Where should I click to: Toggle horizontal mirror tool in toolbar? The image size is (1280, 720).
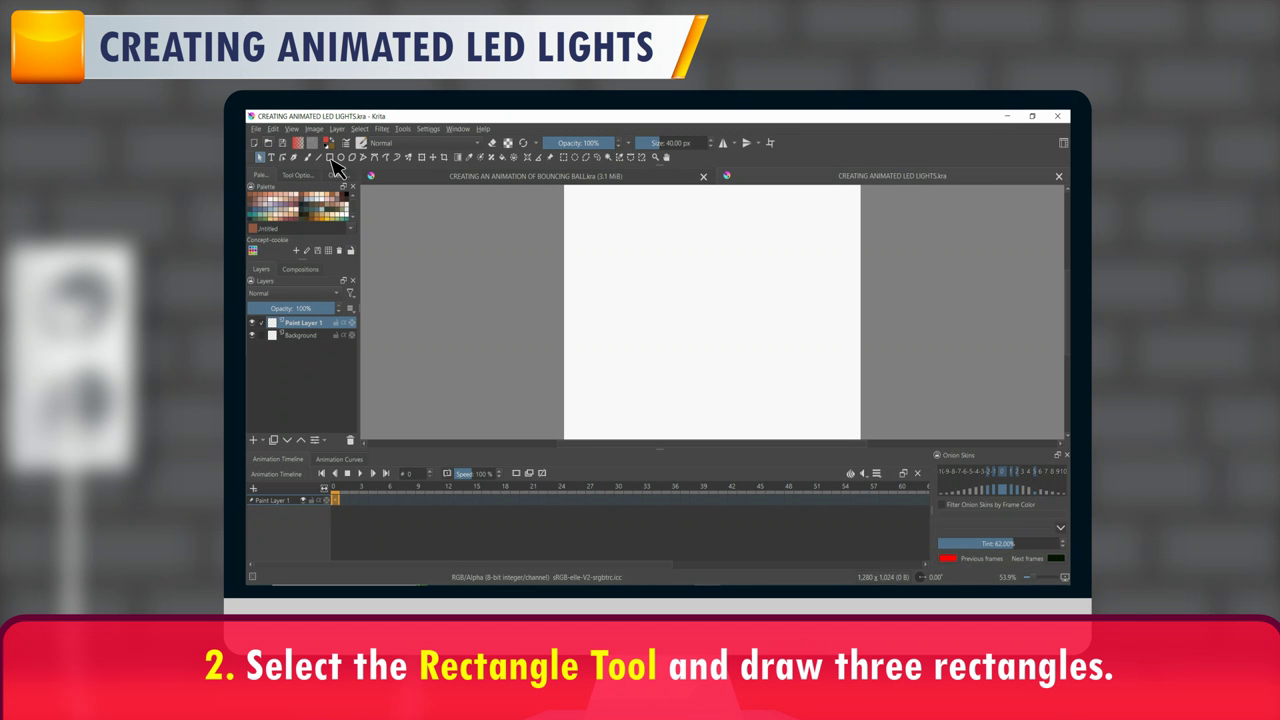click(723, 143)
